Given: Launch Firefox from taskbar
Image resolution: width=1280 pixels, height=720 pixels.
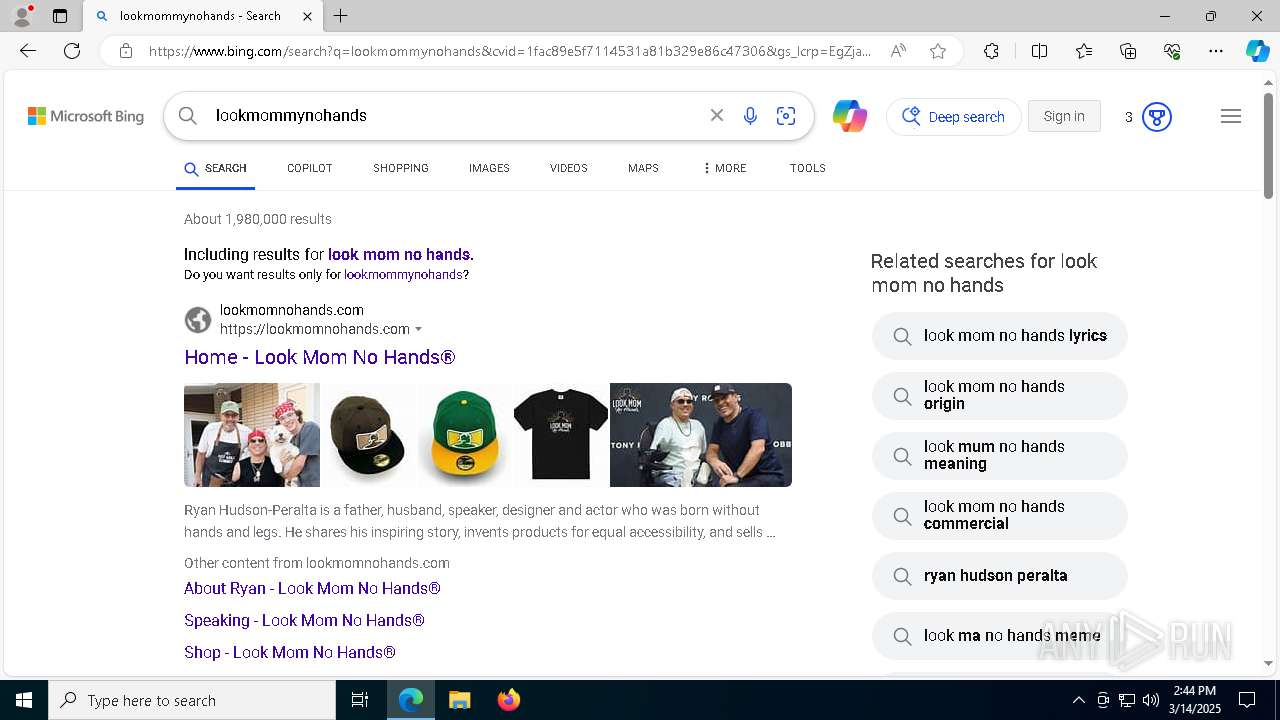Looking at the screenshot, I should [x=509, y=700].
